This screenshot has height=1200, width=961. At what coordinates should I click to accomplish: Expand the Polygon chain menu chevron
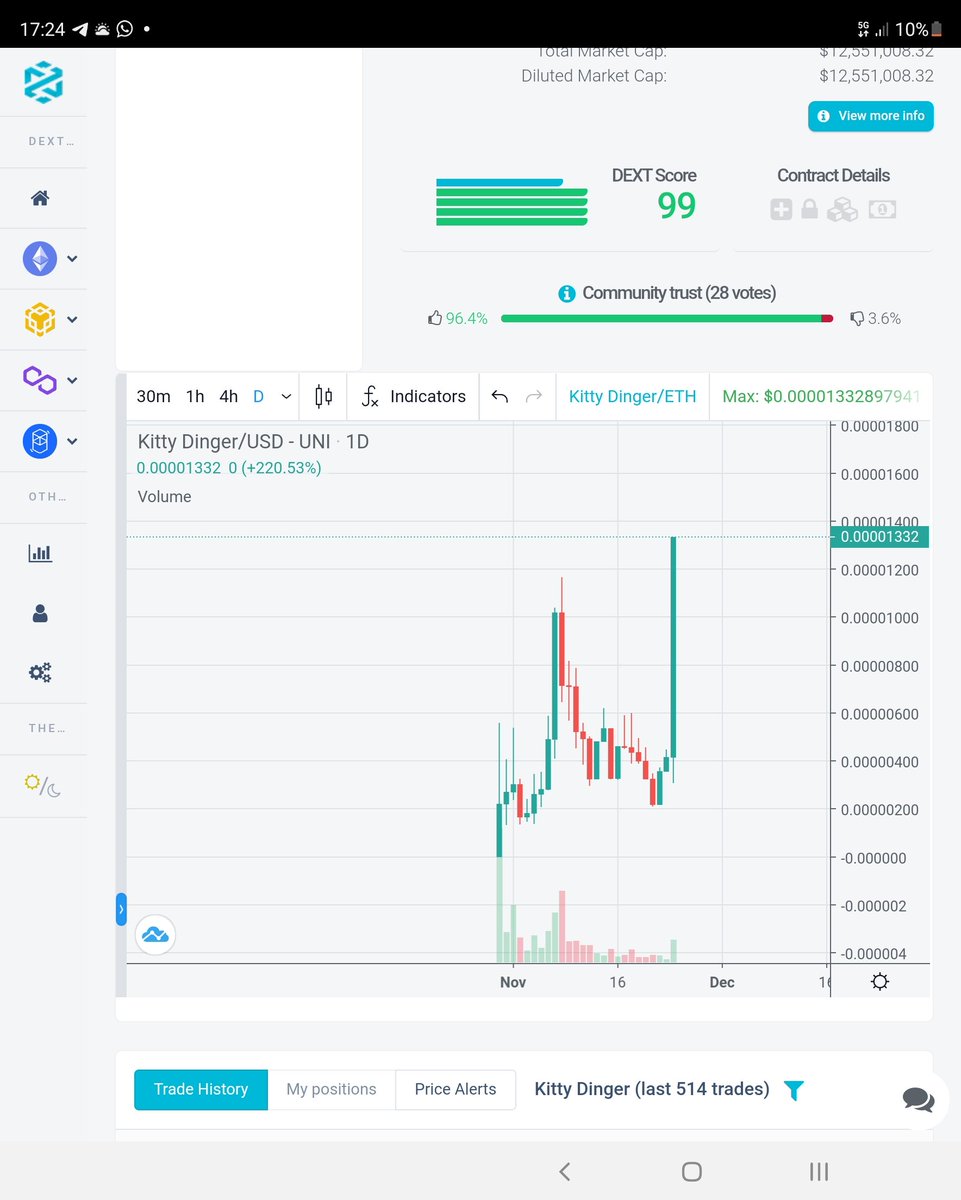click(x=72, y=381)
